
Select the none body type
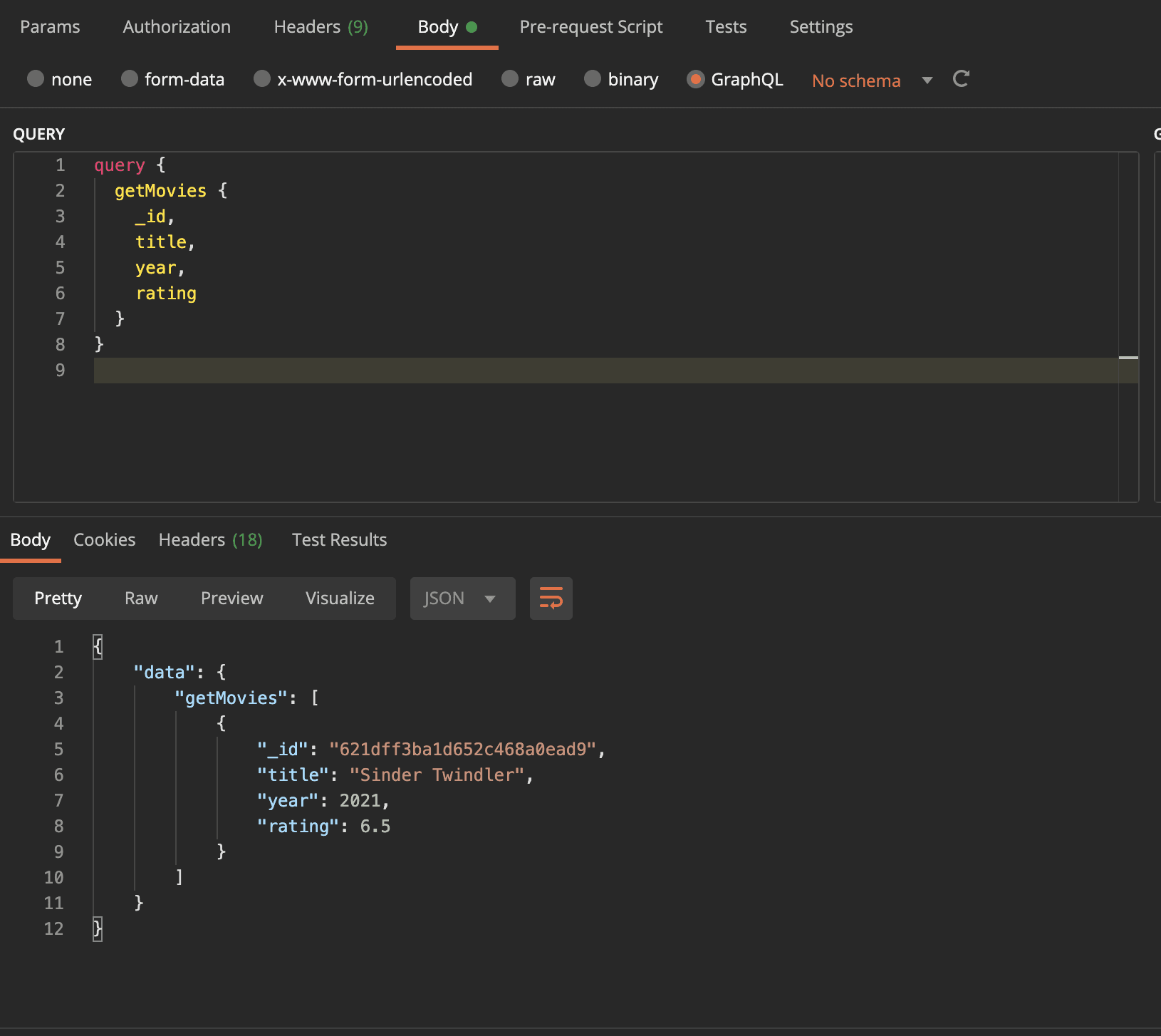36,79
